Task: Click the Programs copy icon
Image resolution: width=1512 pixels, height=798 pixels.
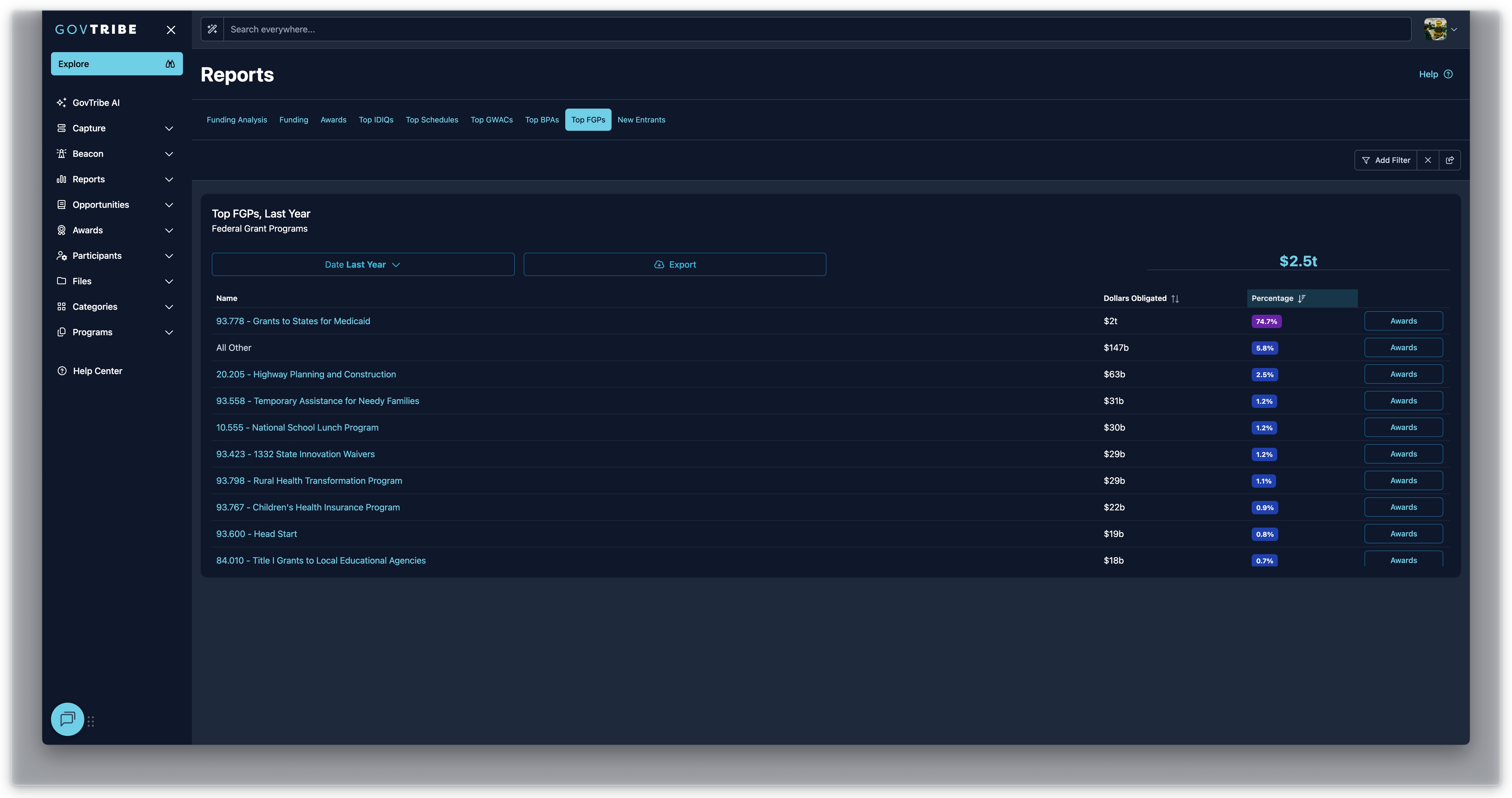Action: coord(62,332)
